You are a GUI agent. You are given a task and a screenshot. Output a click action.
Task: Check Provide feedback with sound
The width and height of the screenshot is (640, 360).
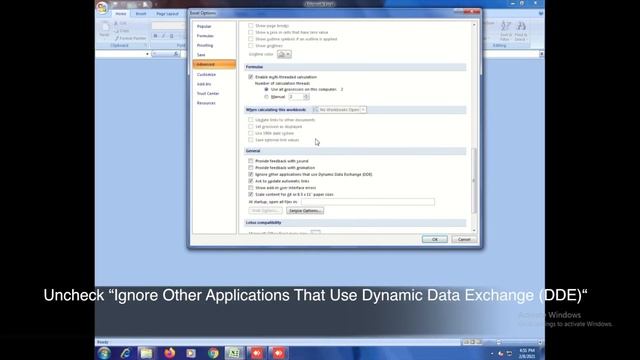(x=251, y=161)
